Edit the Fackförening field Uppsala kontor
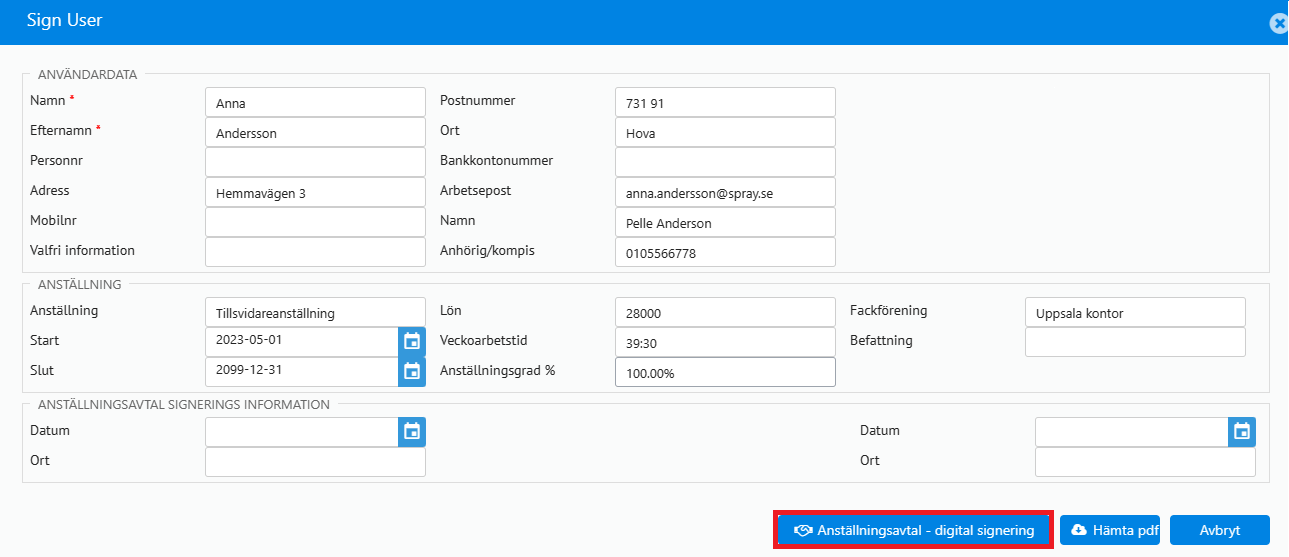The height and width of the screenshot is (557, 1289). [x=1135, y=312]
